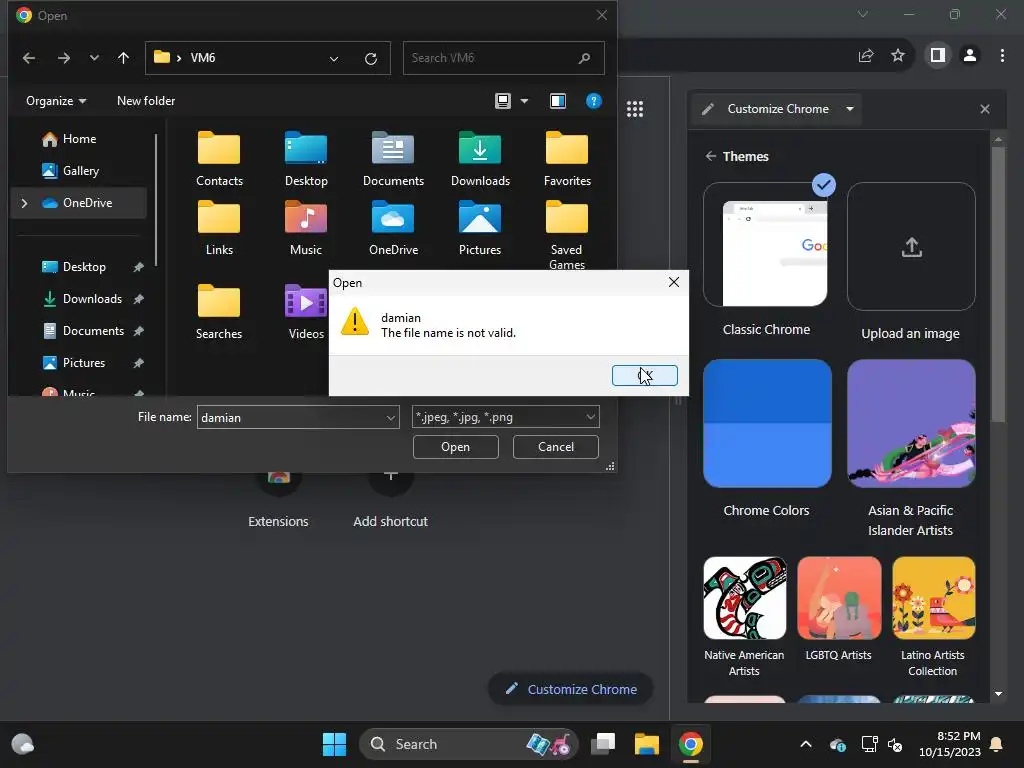Open the file type filter dropdown
This screenshot has height=768, width=1024.
[505, 417]
